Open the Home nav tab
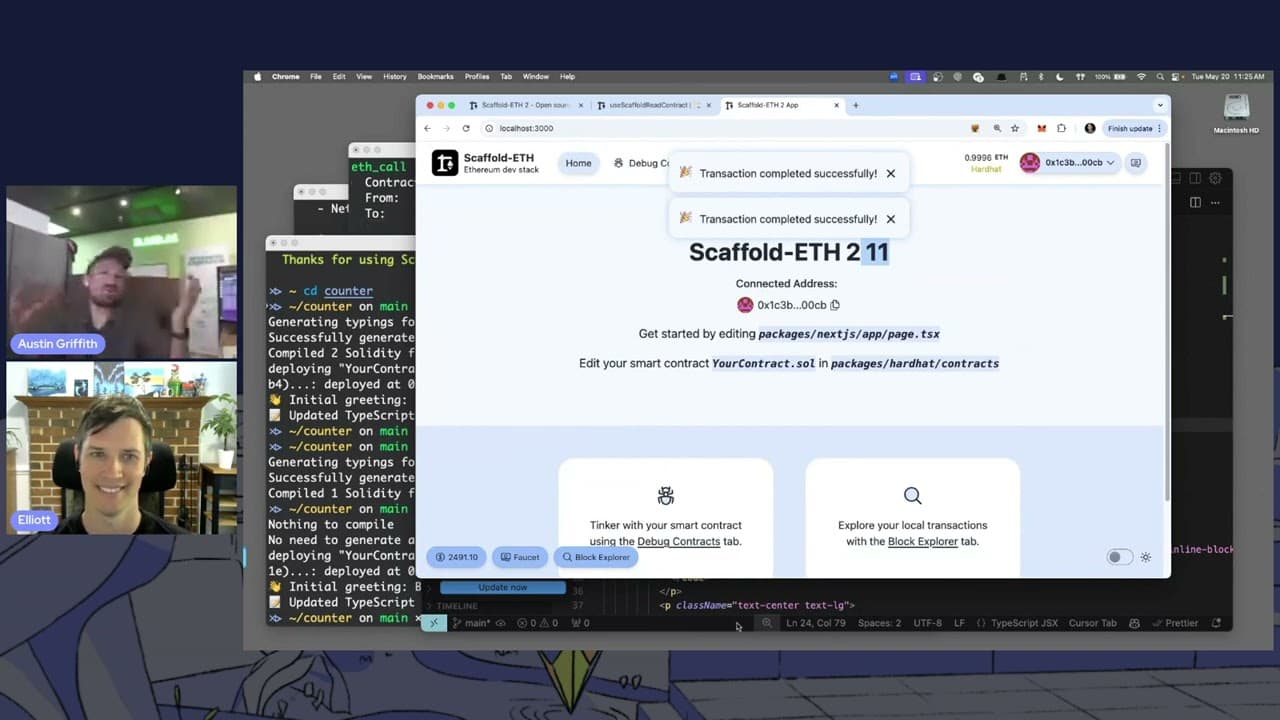The height and width of the screenshot is (720, 1280). point(578,163)
